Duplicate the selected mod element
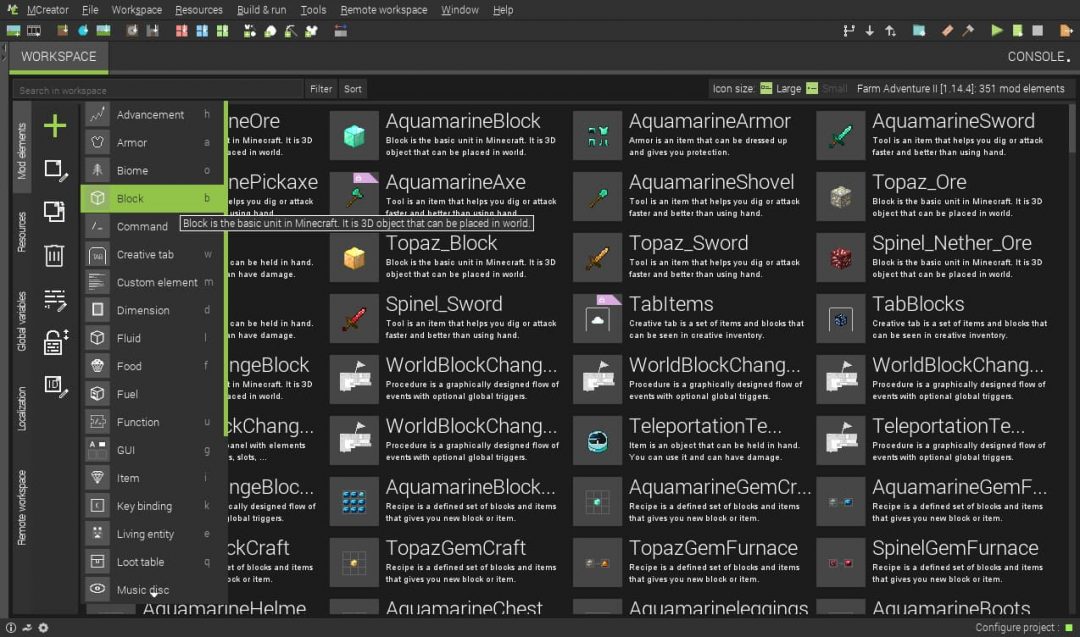 [55, 212]
